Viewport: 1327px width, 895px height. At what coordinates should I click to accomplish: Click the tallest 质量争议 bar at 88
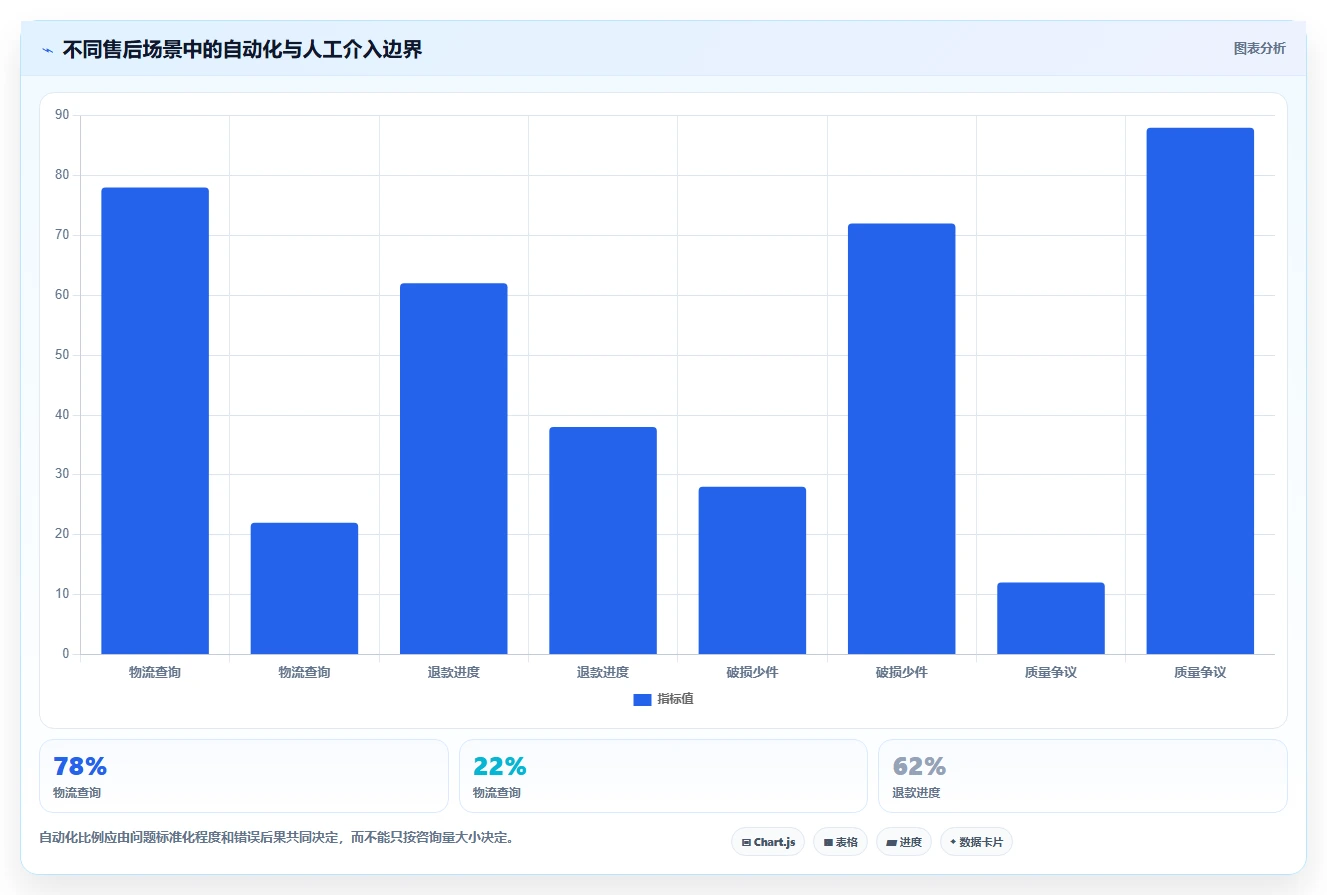click(x=1200, y=391)
